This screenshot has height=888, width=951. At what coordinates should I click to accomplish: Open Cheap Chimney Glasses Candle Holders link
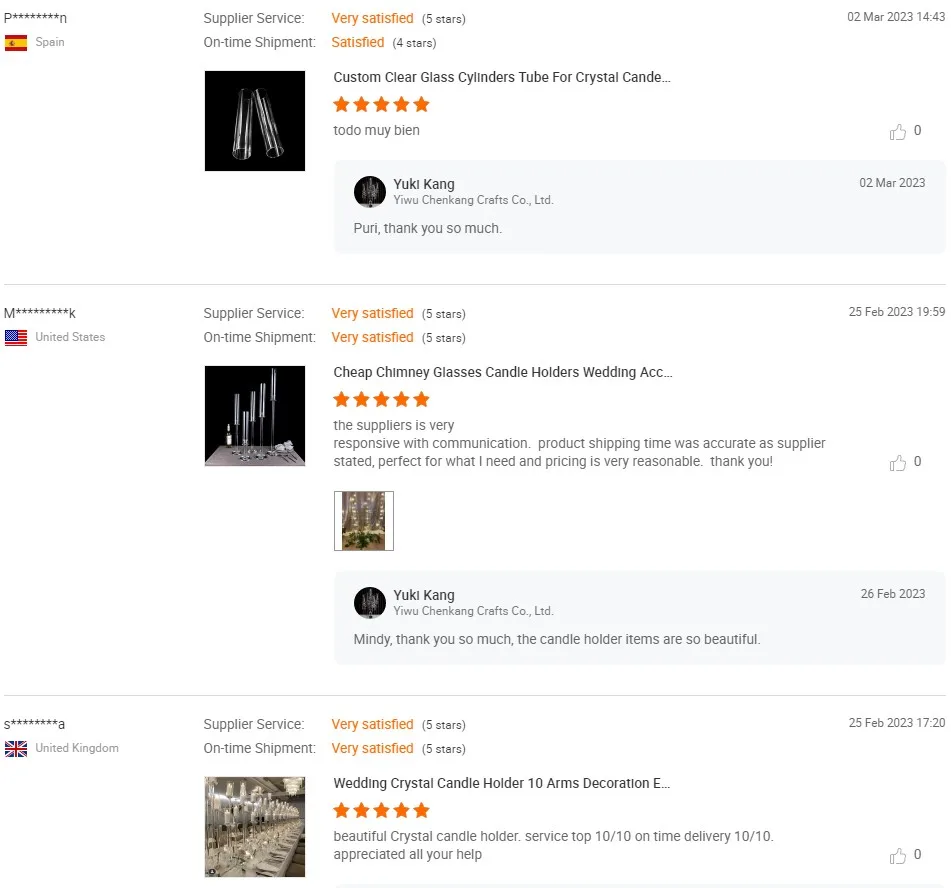[x=503, y=373]
